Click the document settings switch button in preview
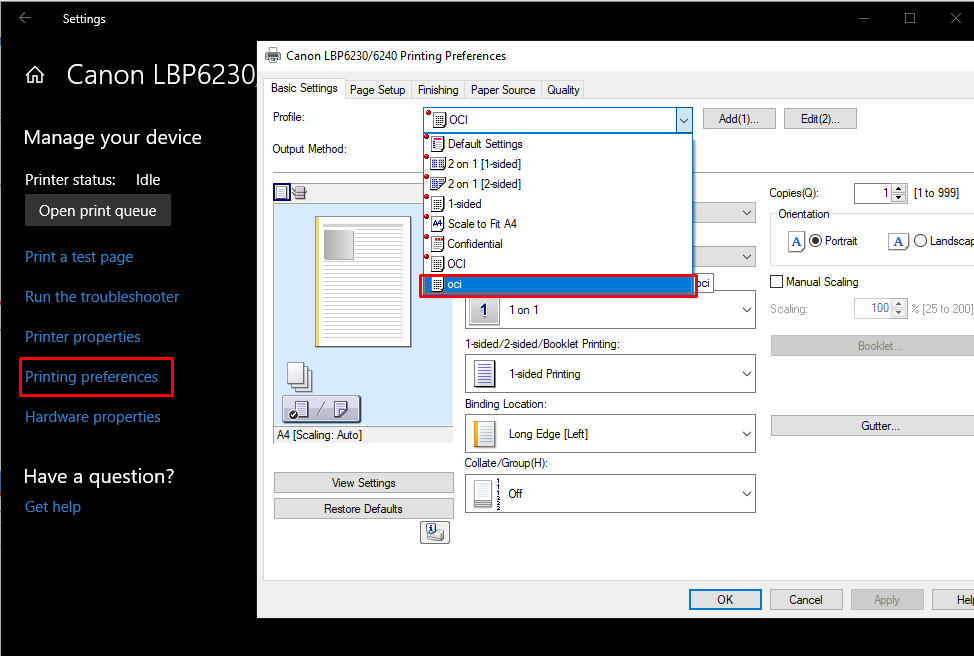974x656 pixels. coord(321,409)
